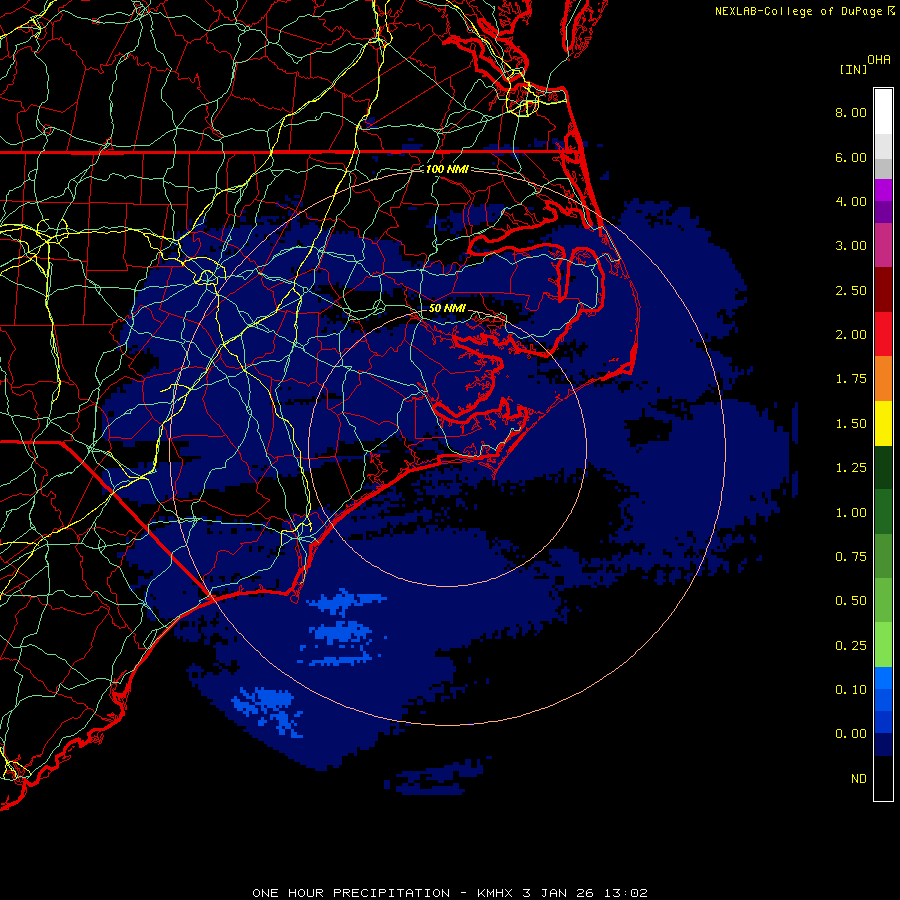900x900 pixels.
Task: Click the 8.00 legend value
Action: point(851,112)
